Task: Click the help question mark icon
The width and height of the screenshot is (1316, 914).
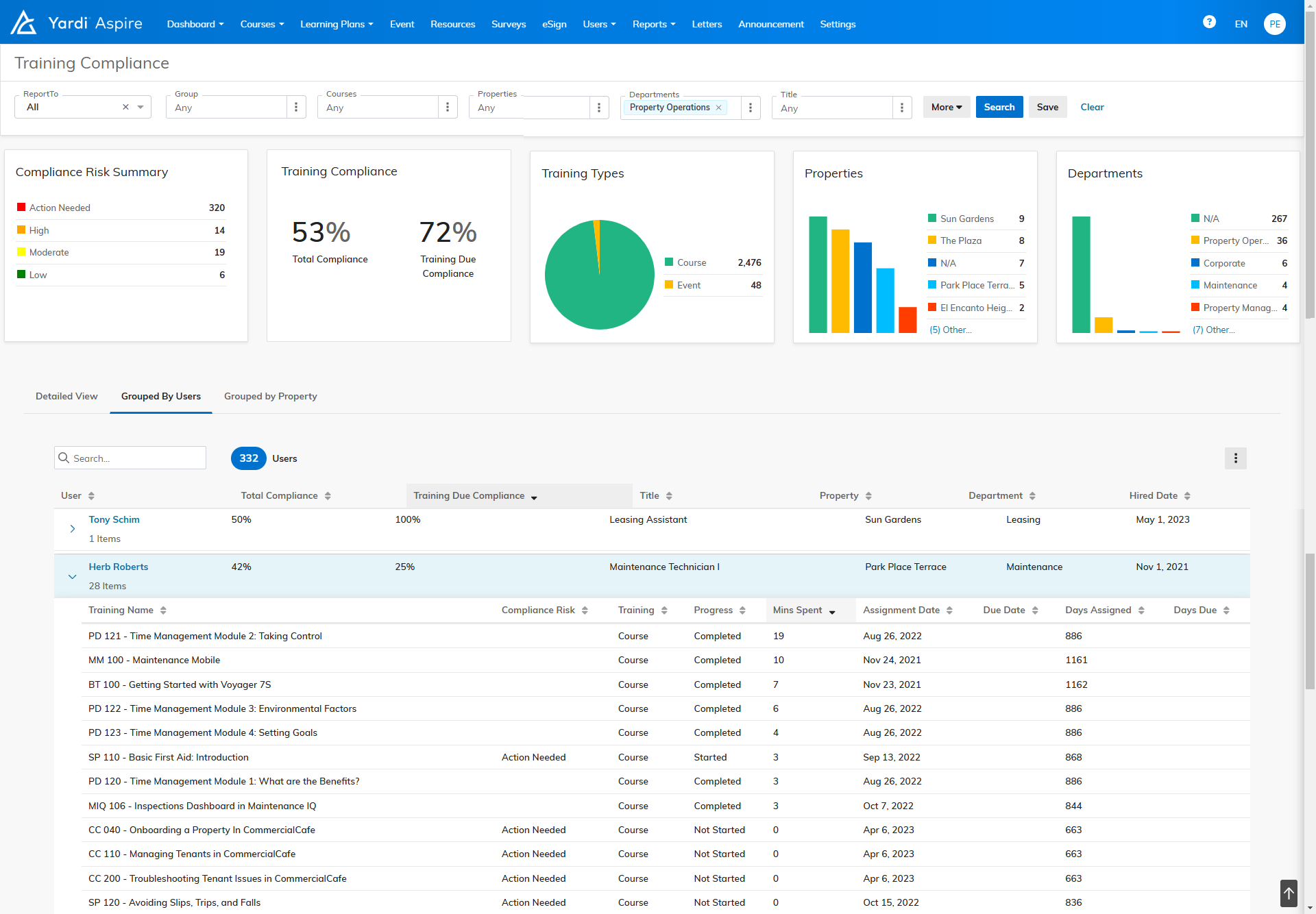Action: pyautogui.click(x=1209, y=23)
